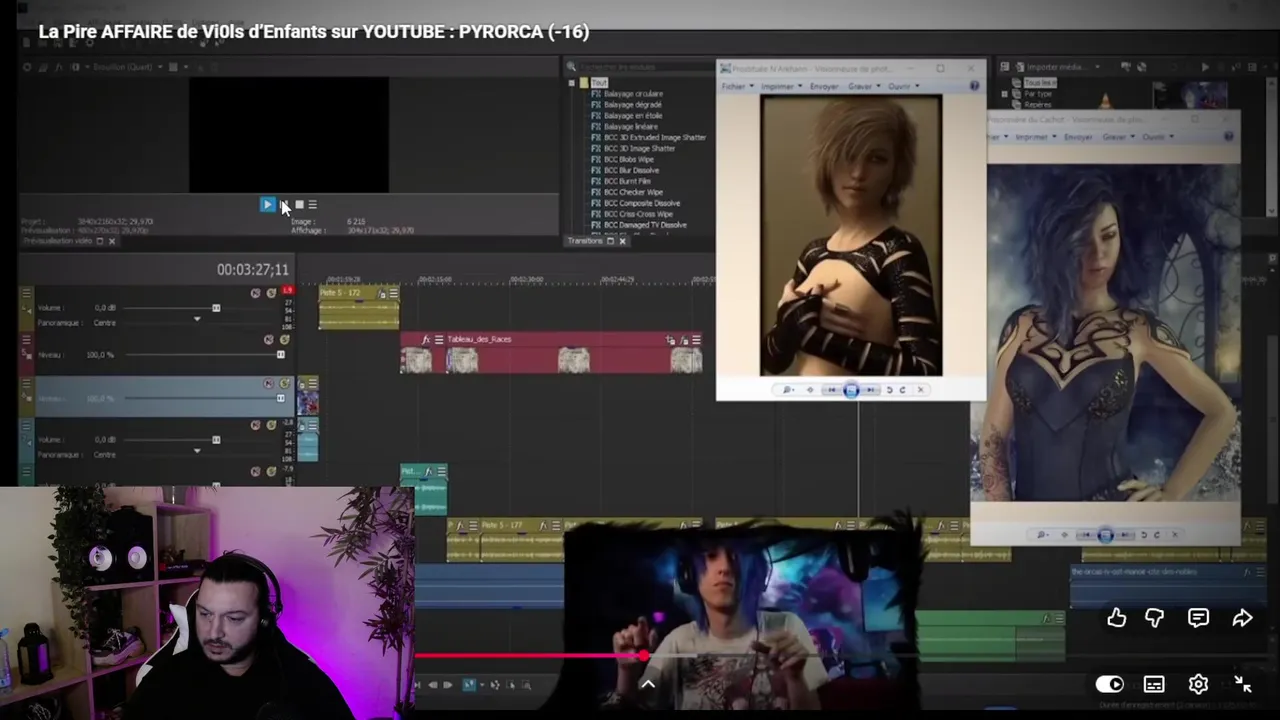Screen dimensions: 1280x720
Task: Open Graver dropdown in Cachot photo viewer
Action: 1118,136
